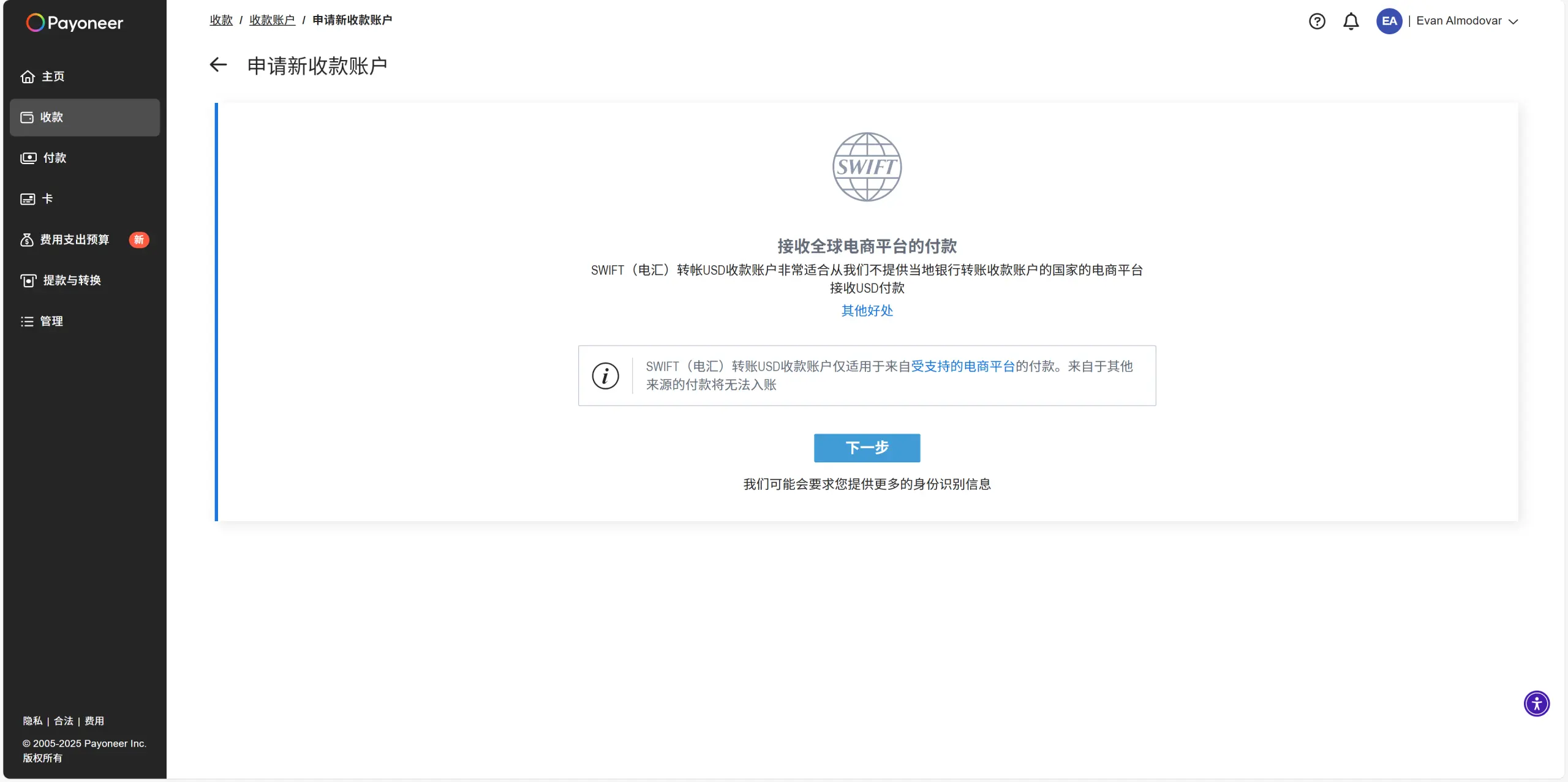Open the 管理 sidebar item
Viewport: 1568px width, 782px height.
[x=85, y=321]
